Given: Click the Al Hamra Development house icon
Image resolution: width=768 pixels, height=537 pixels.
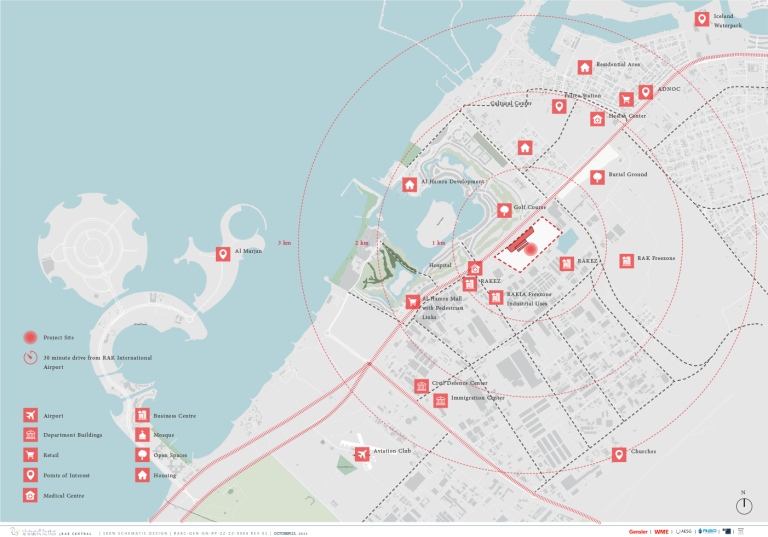Looking at the screenshot, I should tap(410, 184).
